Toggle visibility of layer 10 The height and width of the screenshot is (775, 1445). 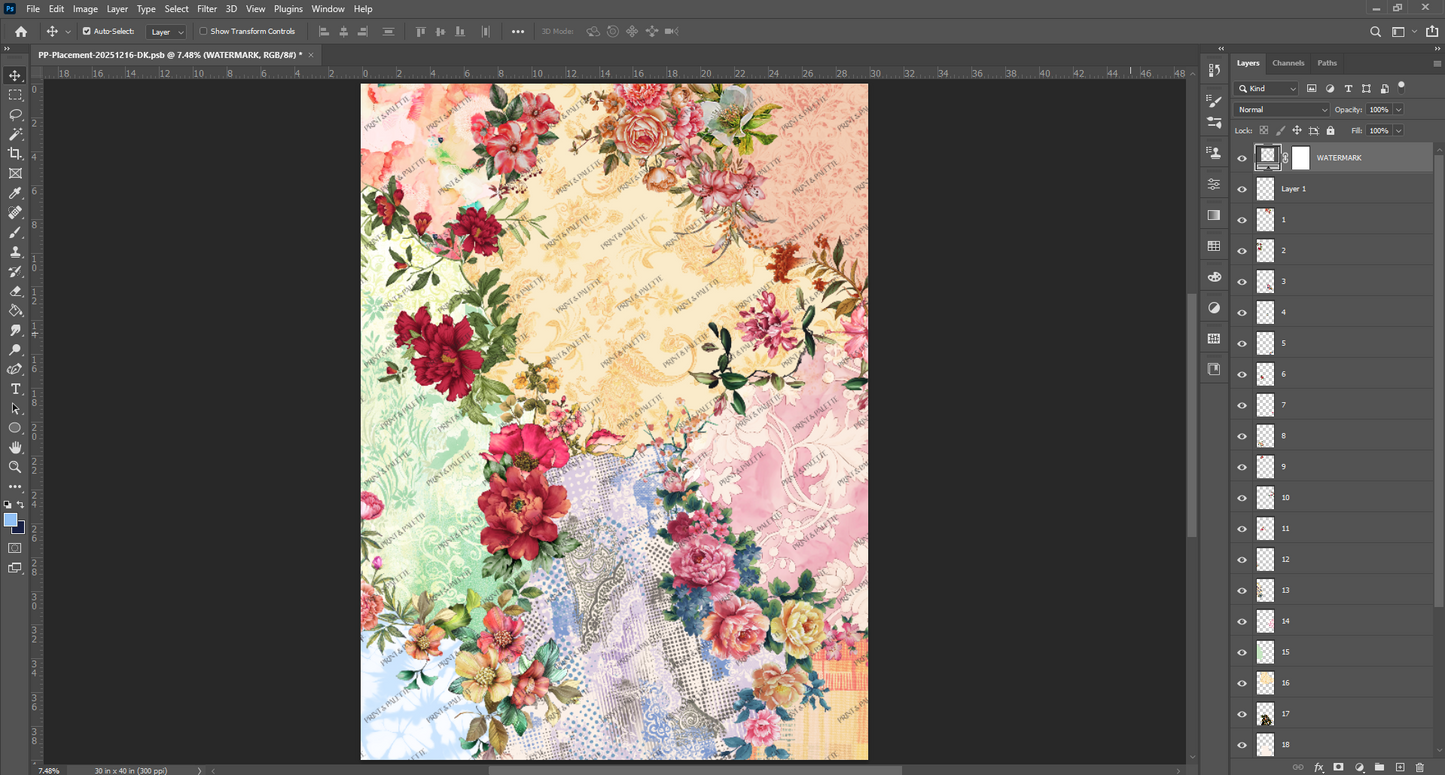(1242, 497)
